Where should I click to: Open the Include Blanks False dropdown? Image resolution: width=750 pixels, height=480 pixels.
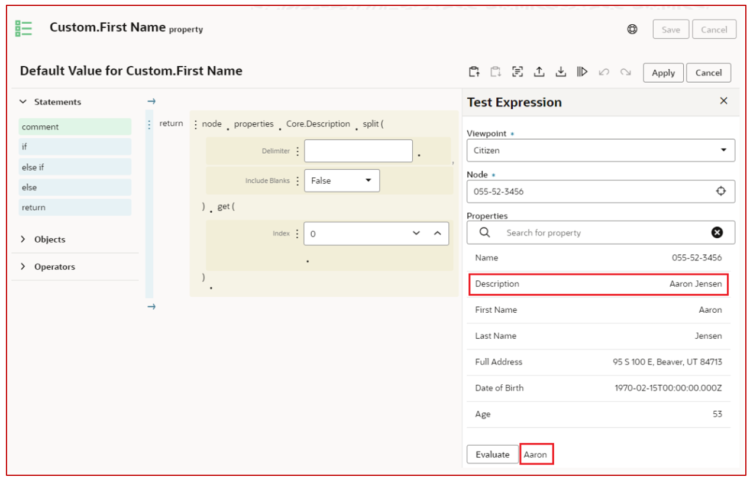coord(342,181)
